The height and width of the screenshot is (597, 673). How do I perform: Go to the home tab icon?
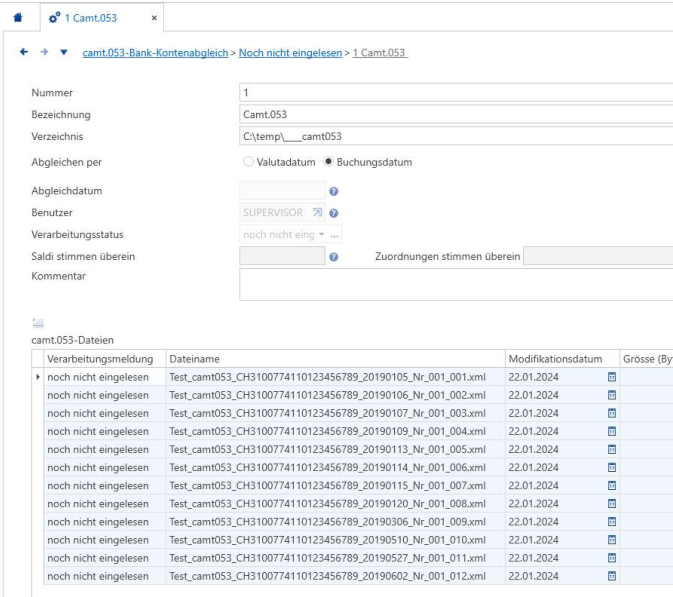pyautogui.click(x=18, y=18)
